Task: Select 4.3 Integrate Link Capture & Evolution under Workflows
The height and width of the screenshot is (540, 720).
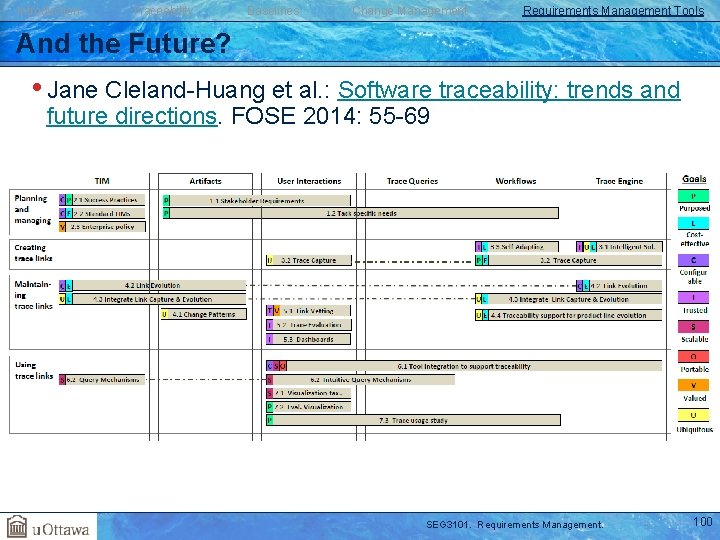Action: coord(568,299)
